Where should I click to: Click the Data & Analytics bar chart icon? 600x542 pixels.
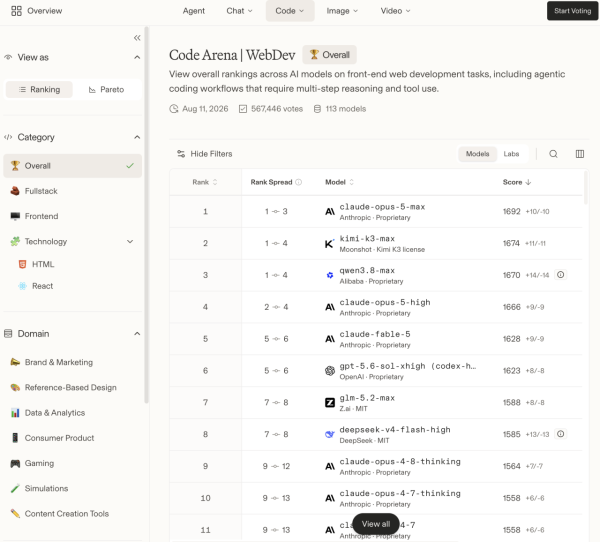coord(15,413)
